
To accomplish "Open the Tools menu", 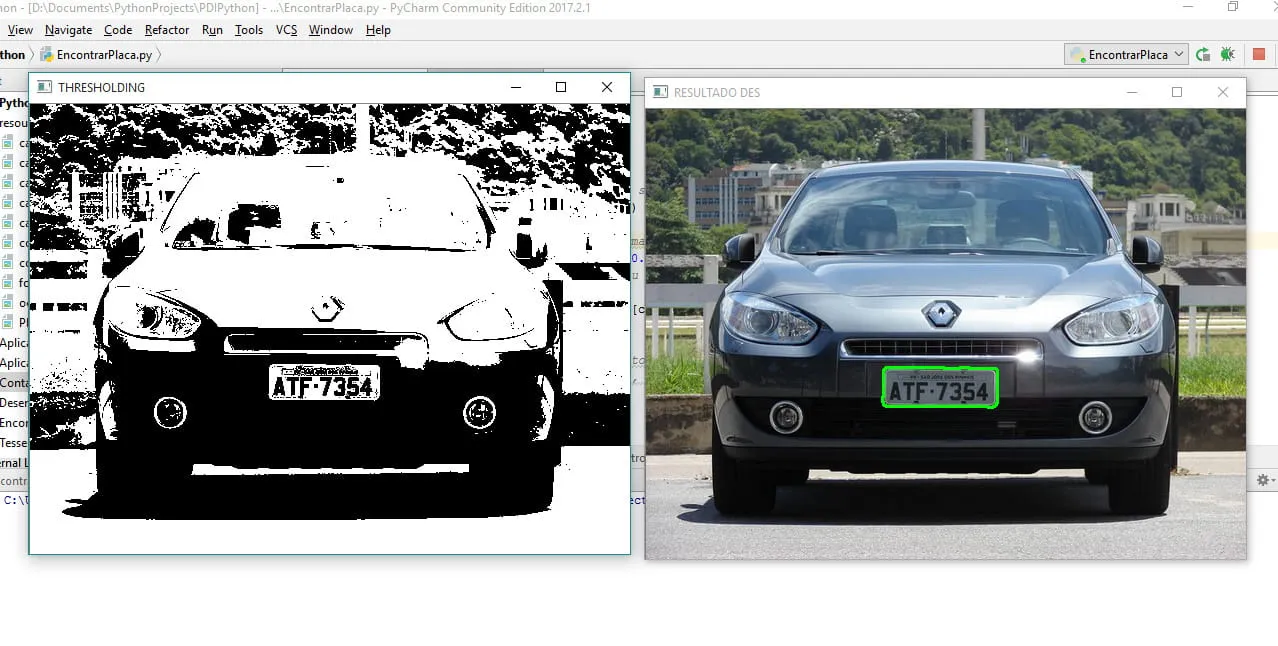I will 248,30.
